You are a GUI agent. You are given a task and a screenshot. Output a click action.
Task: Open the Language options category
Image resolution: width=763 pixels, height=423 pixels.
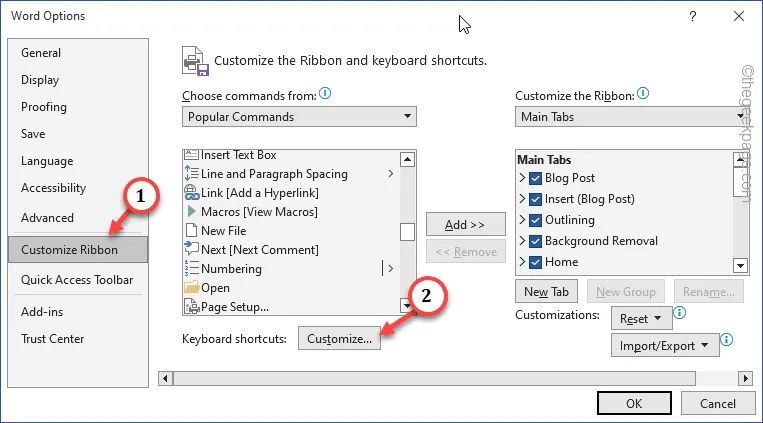tap(47, 161)
